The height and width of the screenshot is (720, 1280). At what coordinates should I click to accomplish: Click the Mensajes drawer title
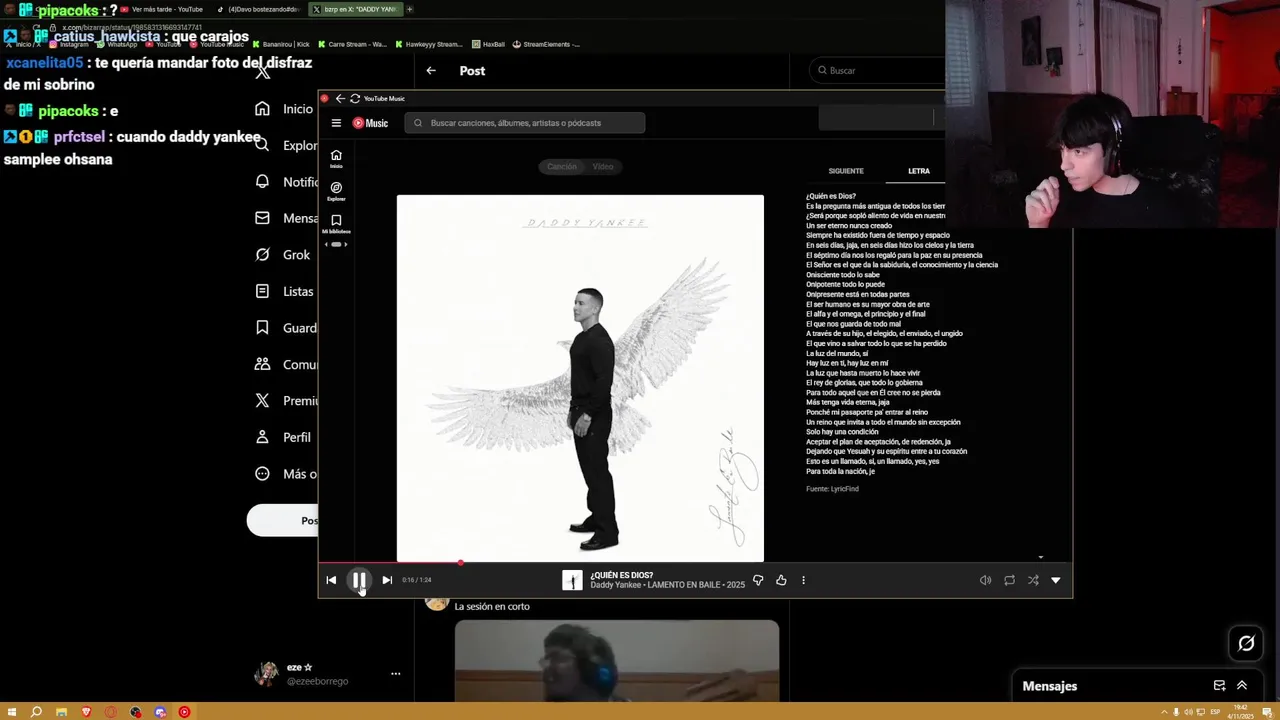click(x=1050, y=686)
